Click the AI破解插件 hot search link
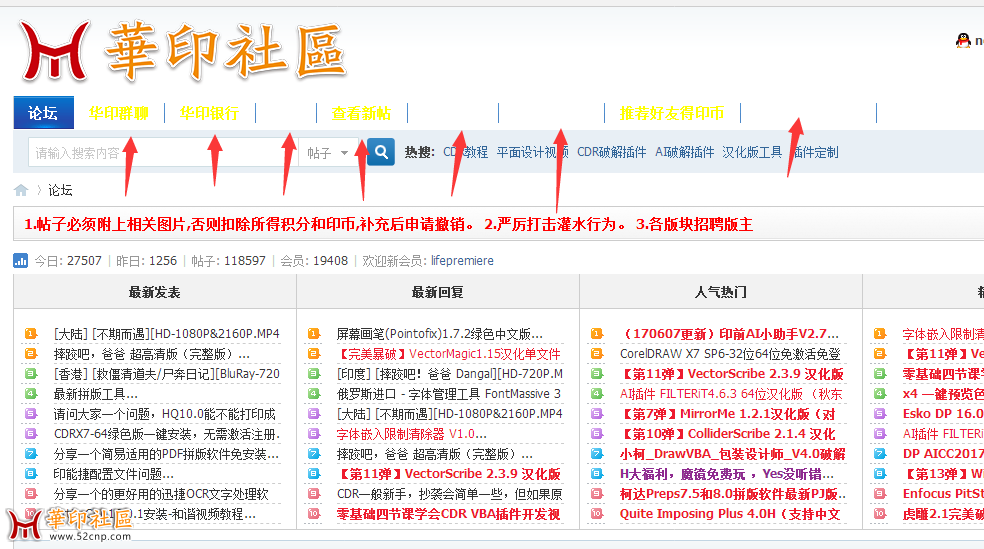 pos(685,152)
